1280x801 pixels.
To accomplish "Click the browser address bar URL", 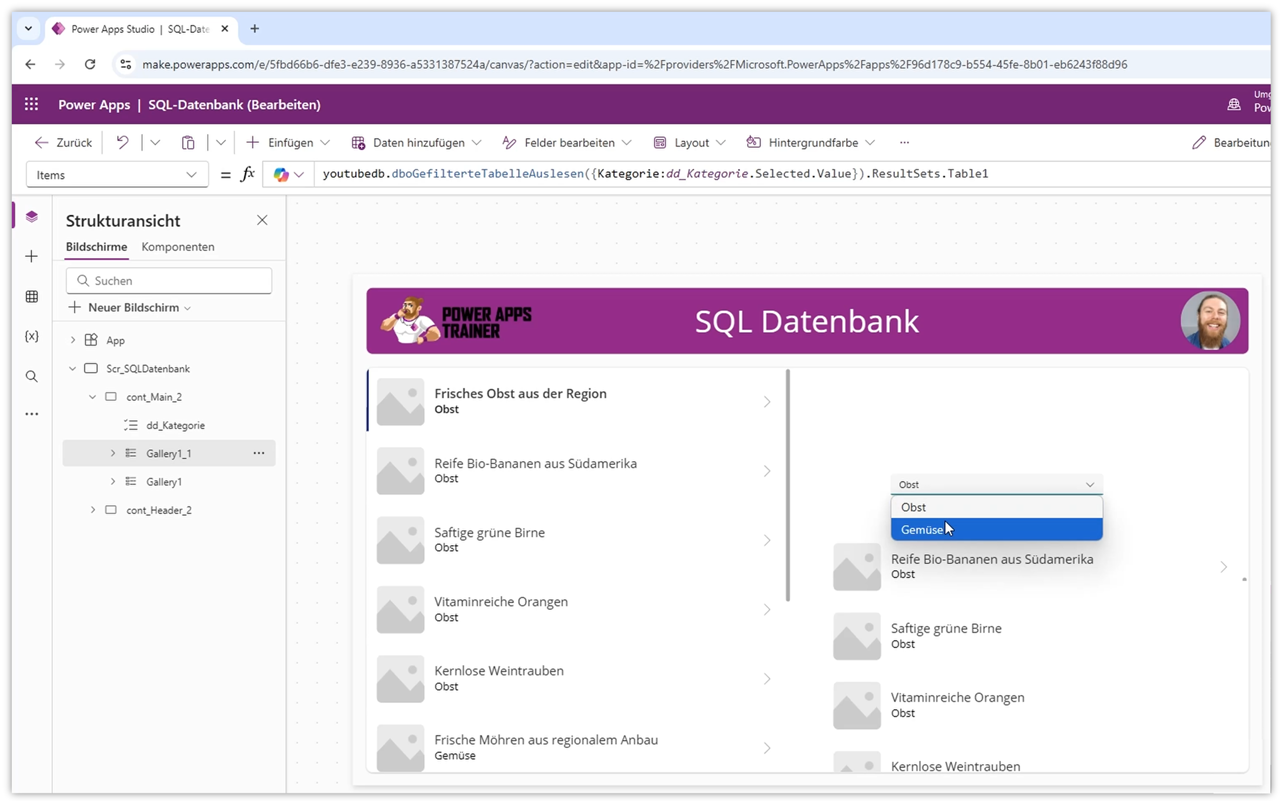I will [x=634, y=64].
